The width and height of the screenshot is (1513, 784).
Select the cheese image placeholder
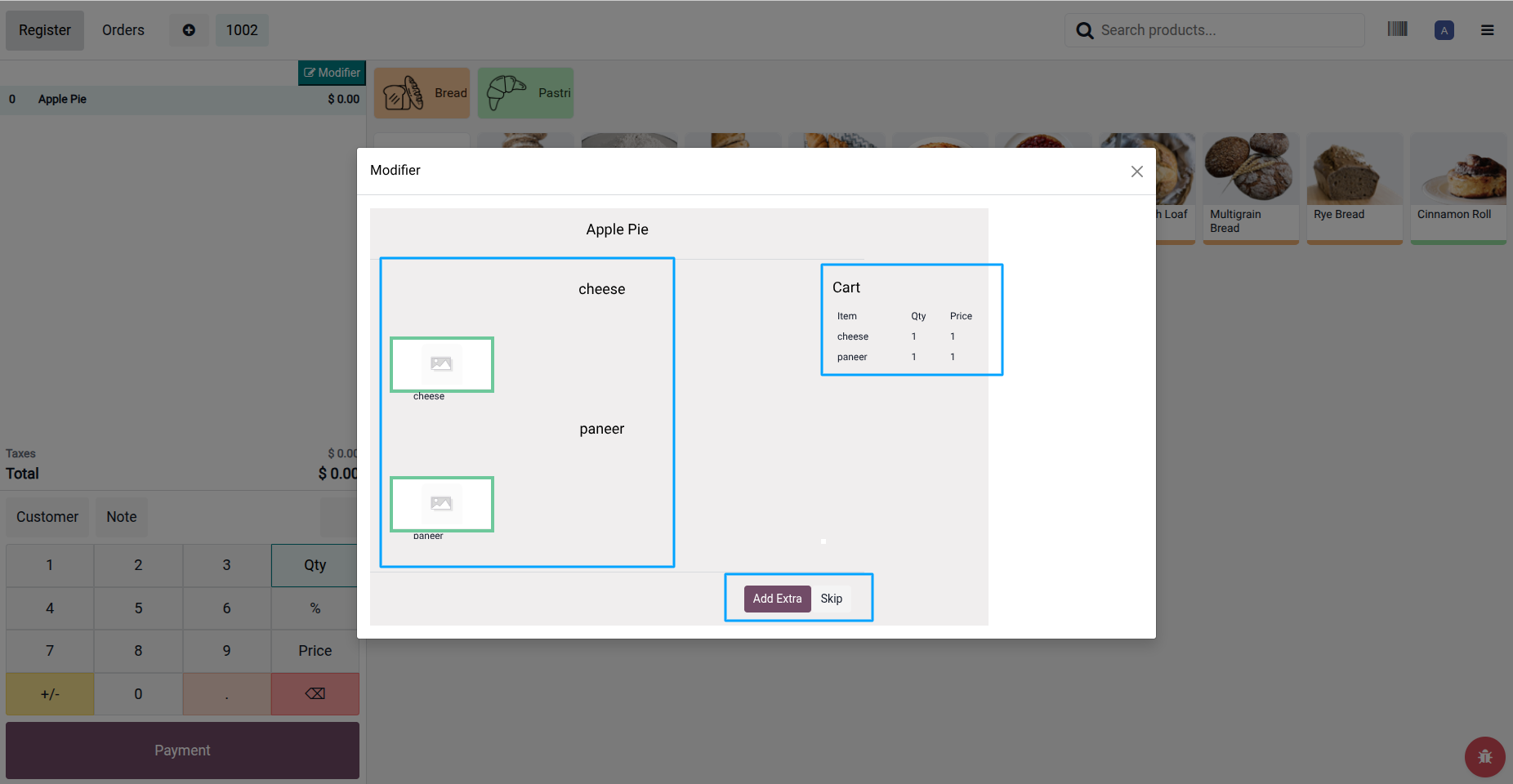[441, 364]
